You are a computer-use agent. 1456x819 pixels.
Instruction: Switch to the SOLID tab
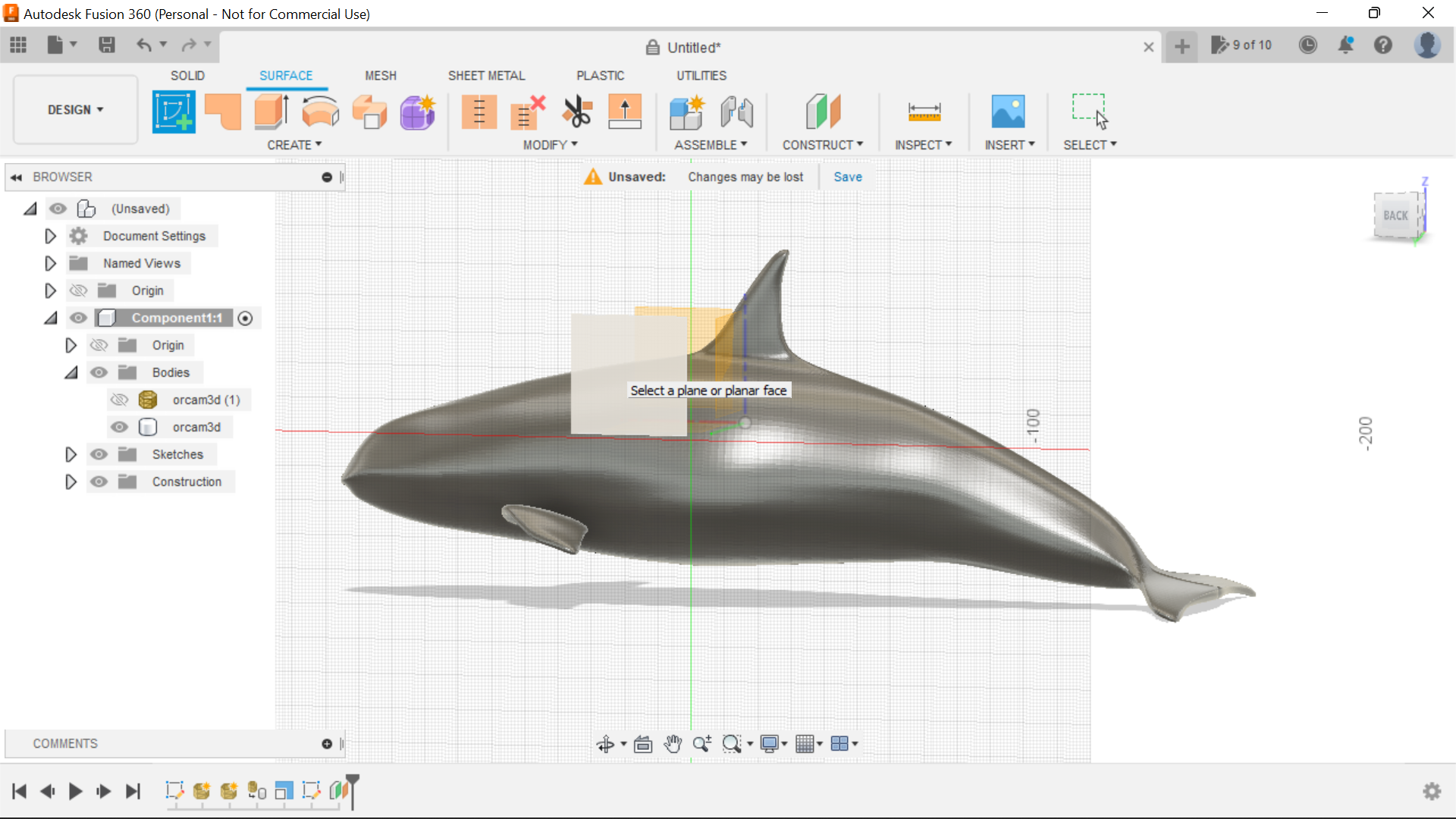pyautogui.click(x=187, y=75)
